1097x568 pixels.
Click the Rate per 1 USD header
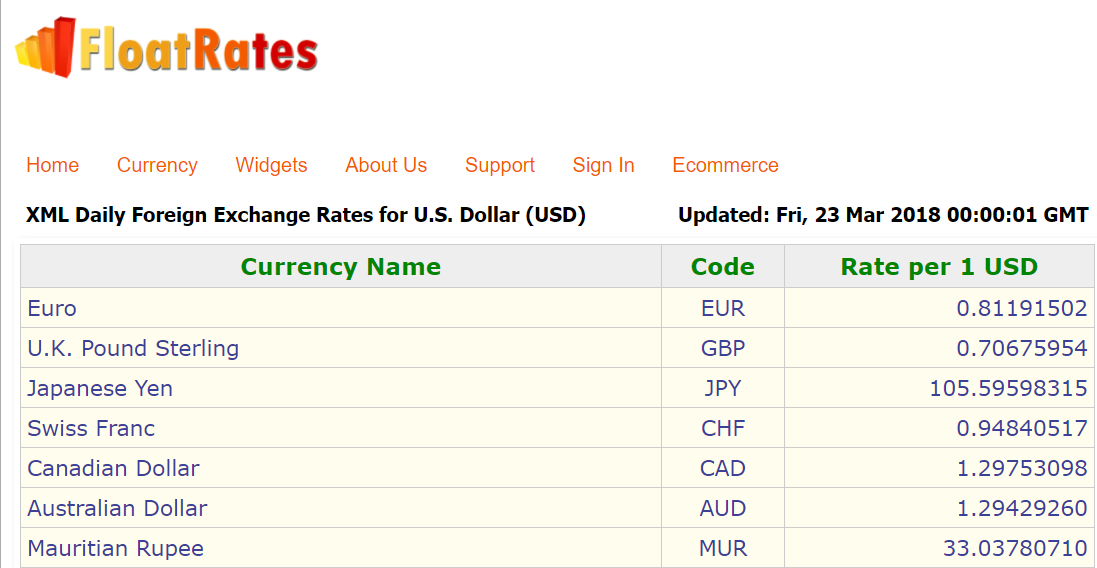coord(938,267)
